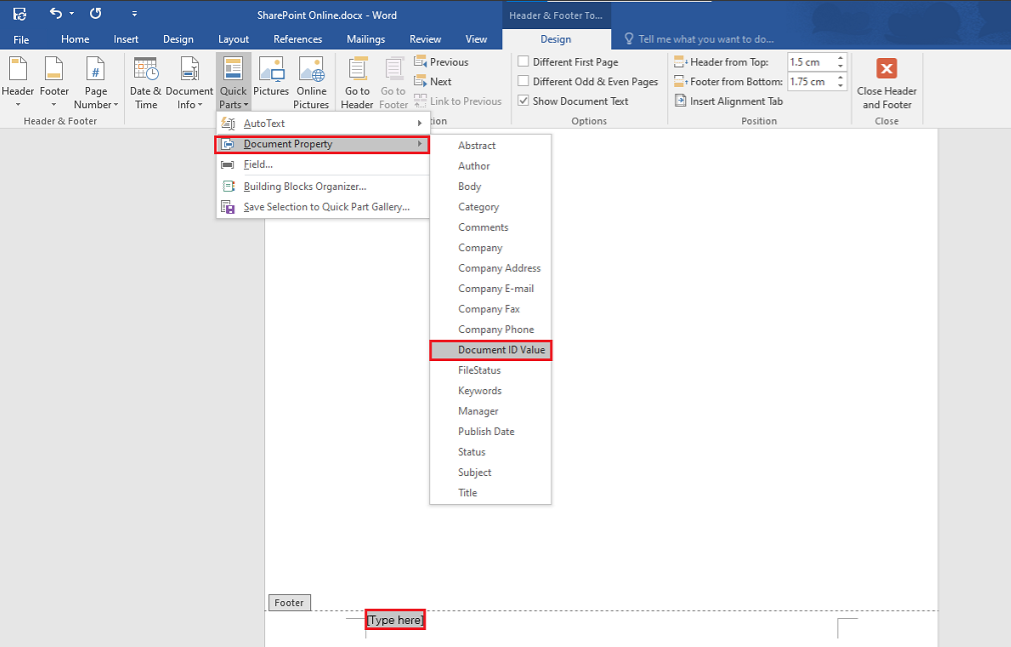Toggle Show Document Text checkbox
The width and height of the screenshot is (1011, 647).
click(524, 101)
